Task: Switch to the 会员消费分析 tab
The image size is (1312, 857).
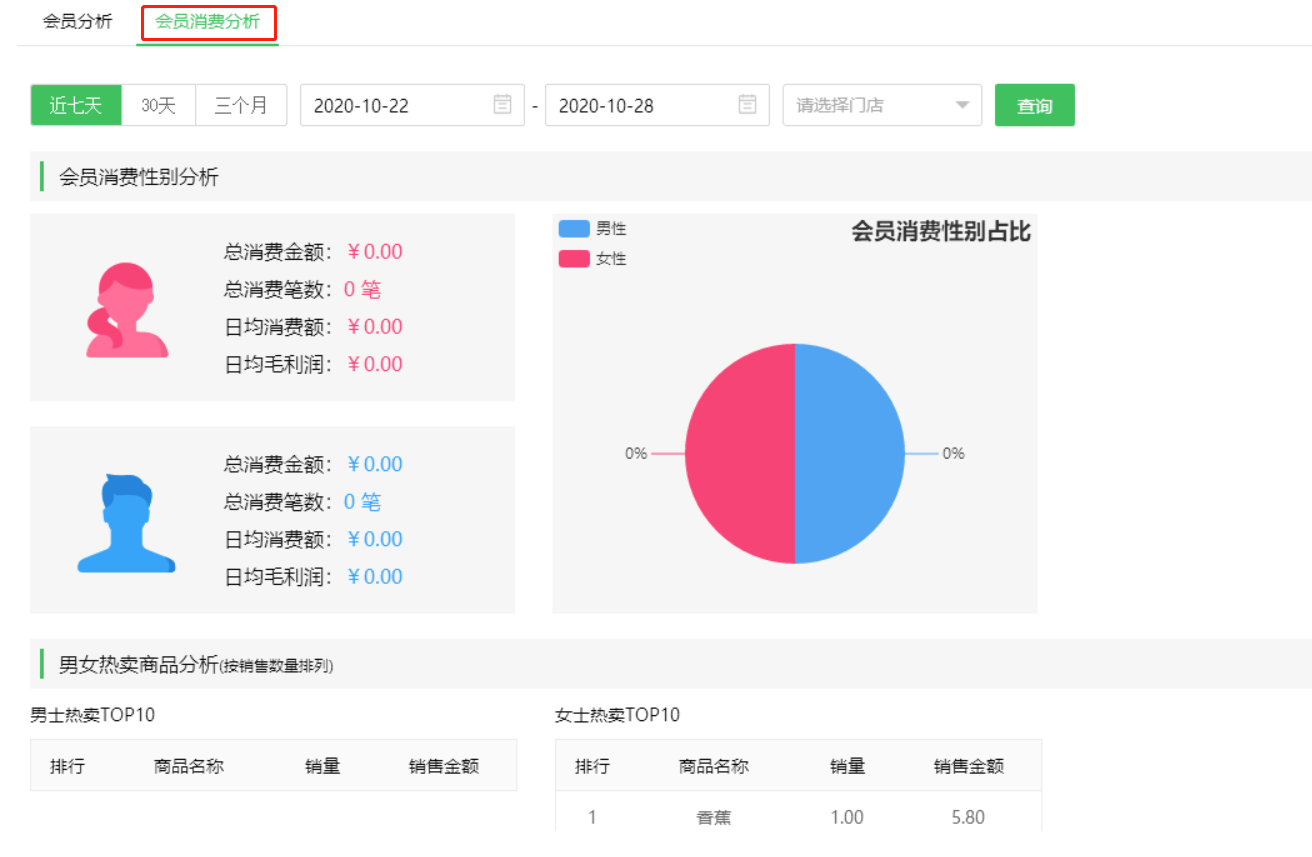Action: (208, 21)
